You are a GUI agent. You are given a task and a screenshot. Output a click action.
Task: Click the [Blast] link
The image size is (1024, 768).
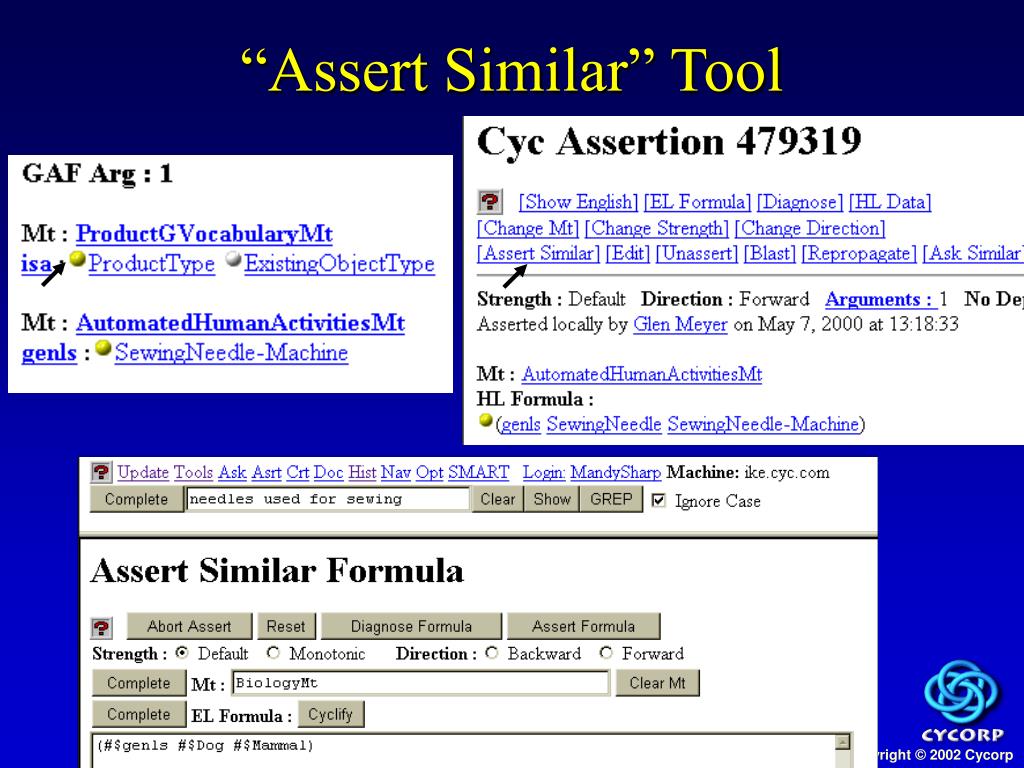pos(770,253)
